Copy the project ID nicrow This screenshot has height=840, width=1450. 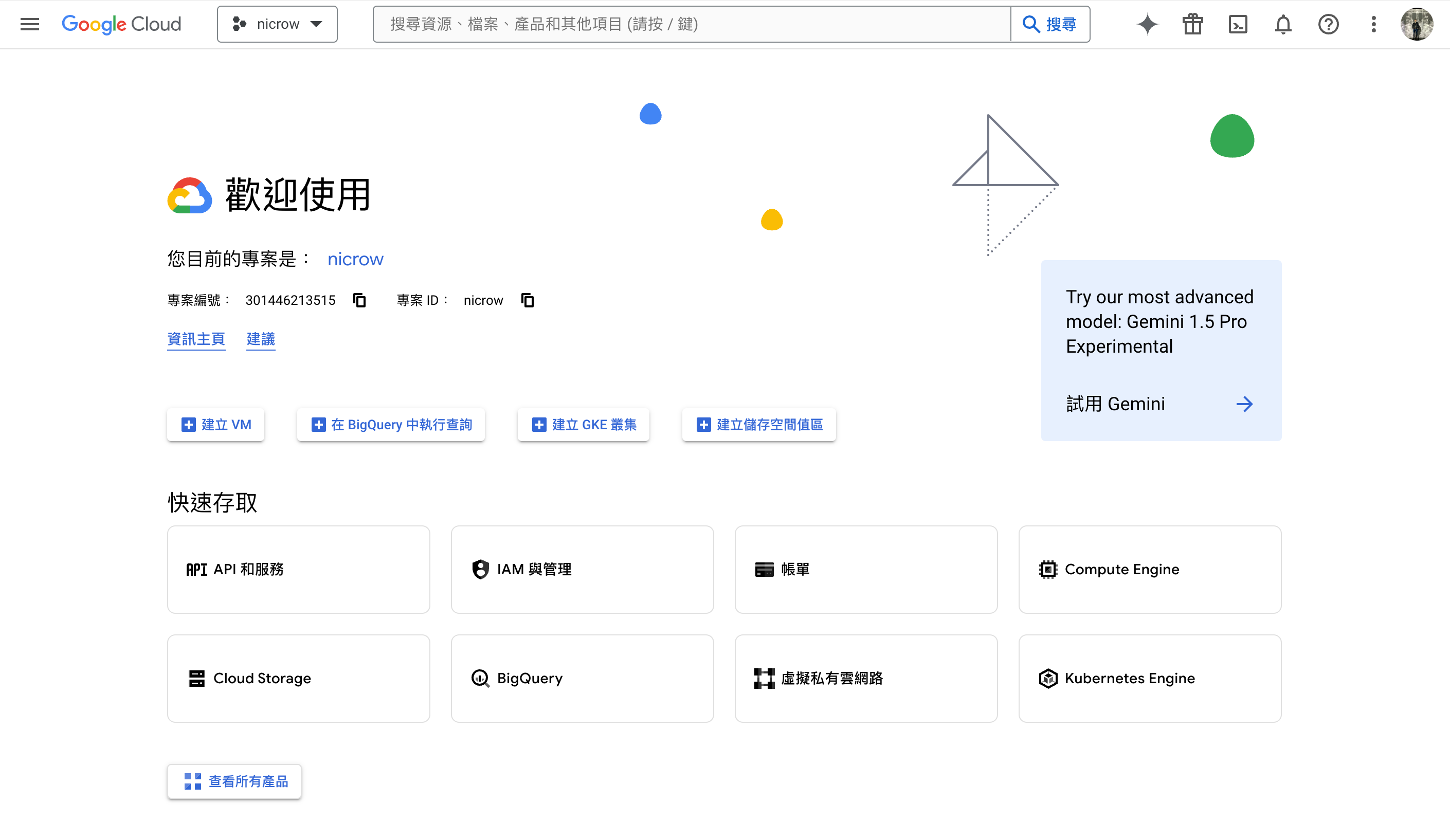pos(528,300)
